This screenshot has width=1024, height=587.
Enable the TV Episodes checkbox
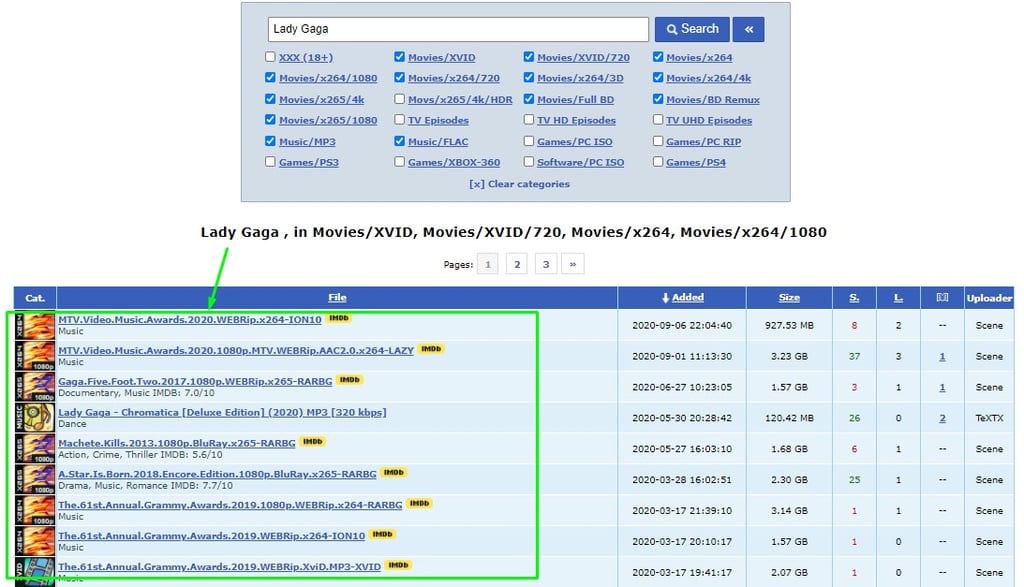click(x=399, y=120)
